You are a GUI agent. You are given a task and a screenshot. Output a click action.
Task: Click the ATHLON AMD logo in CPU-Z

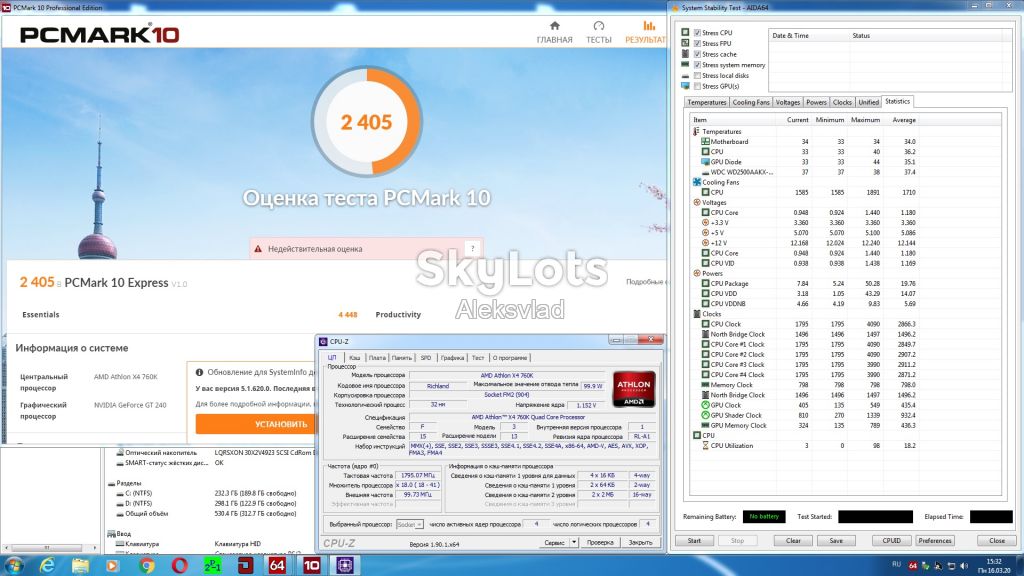coord(633,389)
